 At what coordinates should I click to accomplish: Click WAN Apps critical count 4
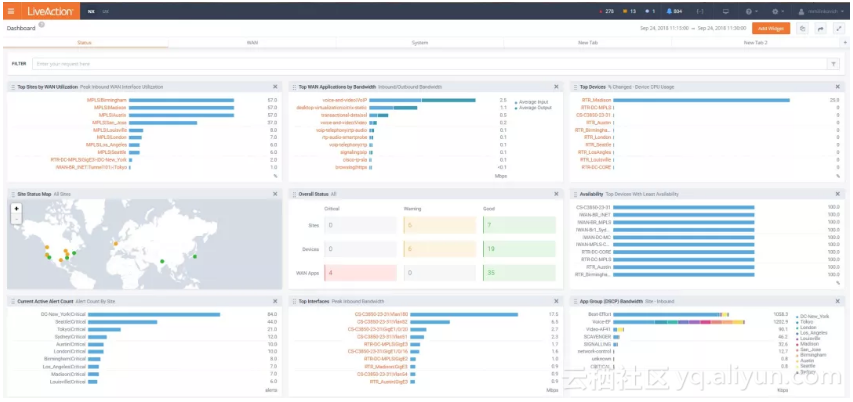[x=361, y=273]
